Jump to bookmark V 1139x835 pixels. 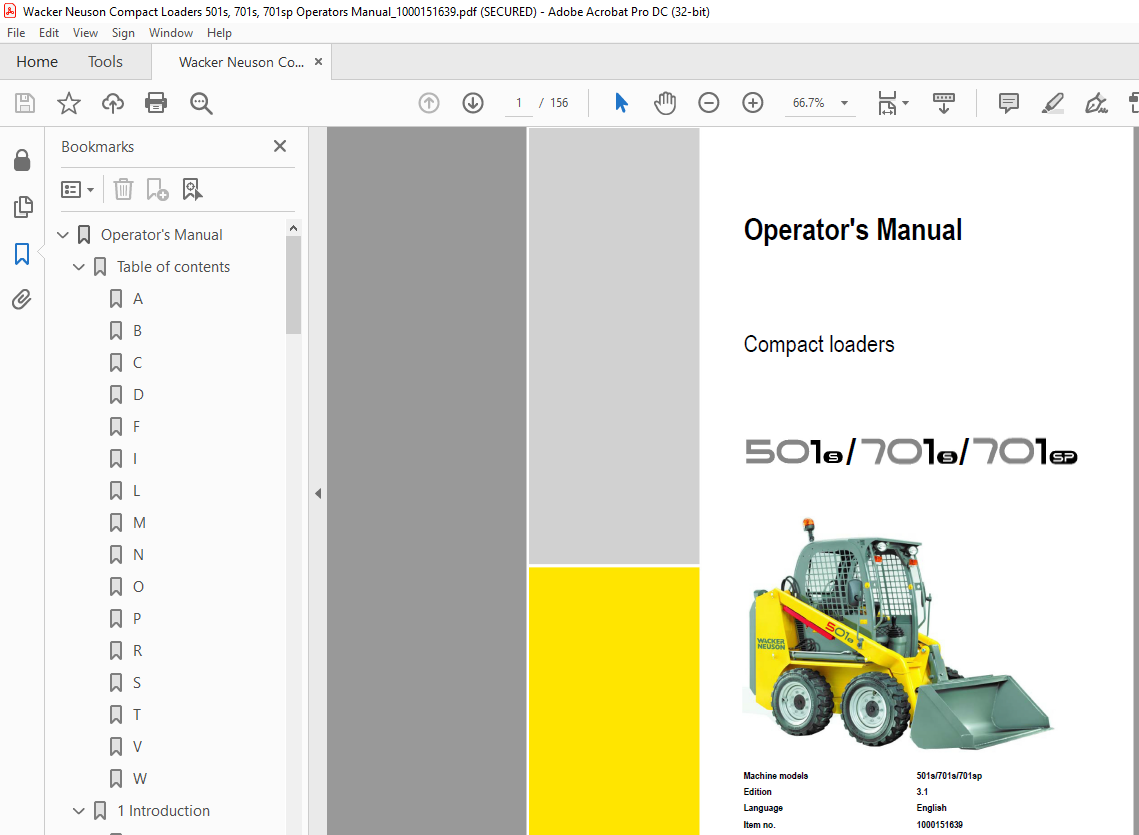pos(137,746)
